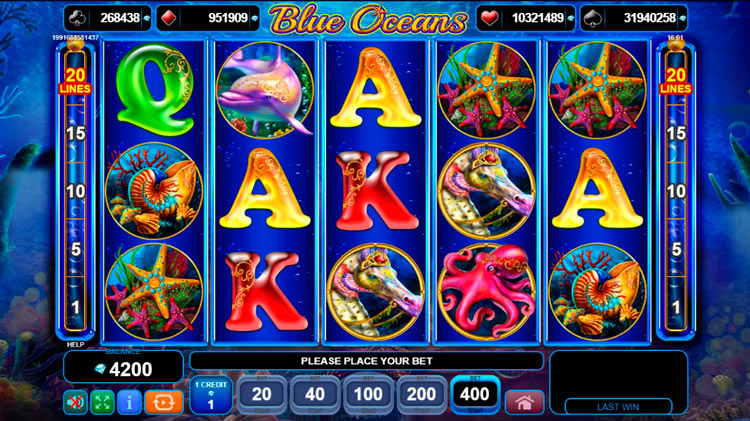Start spin with bet 40

pyautogui.click(x=315, y=395)
